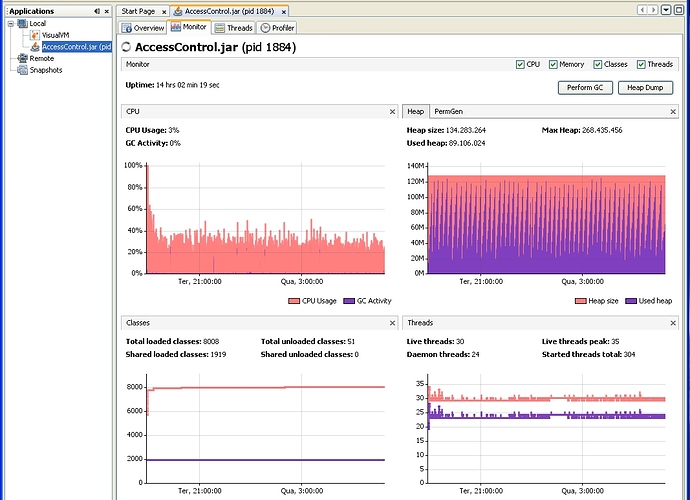This screenshot has height=500, width=690.
Task: Click the AccessControl.jar Java icon in tree
Action: [35, 47]
